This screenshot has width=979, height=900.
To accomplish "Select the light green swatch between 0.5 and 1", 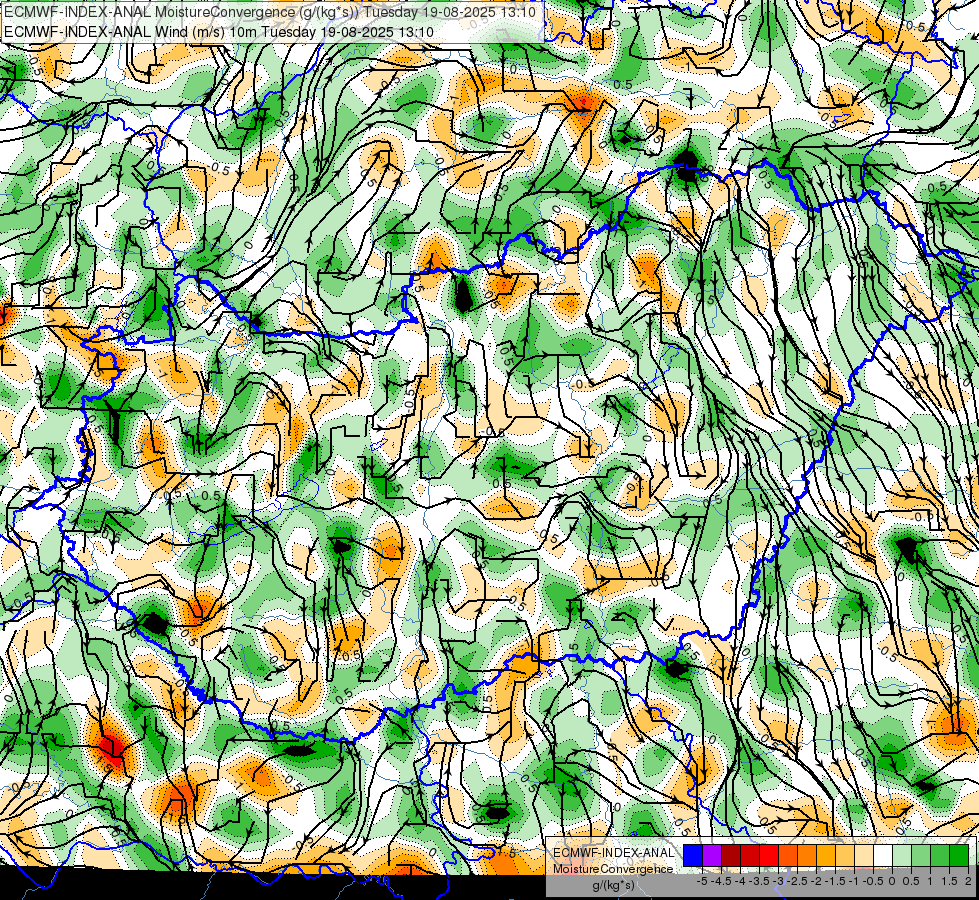I will click(x=921, y=855).
